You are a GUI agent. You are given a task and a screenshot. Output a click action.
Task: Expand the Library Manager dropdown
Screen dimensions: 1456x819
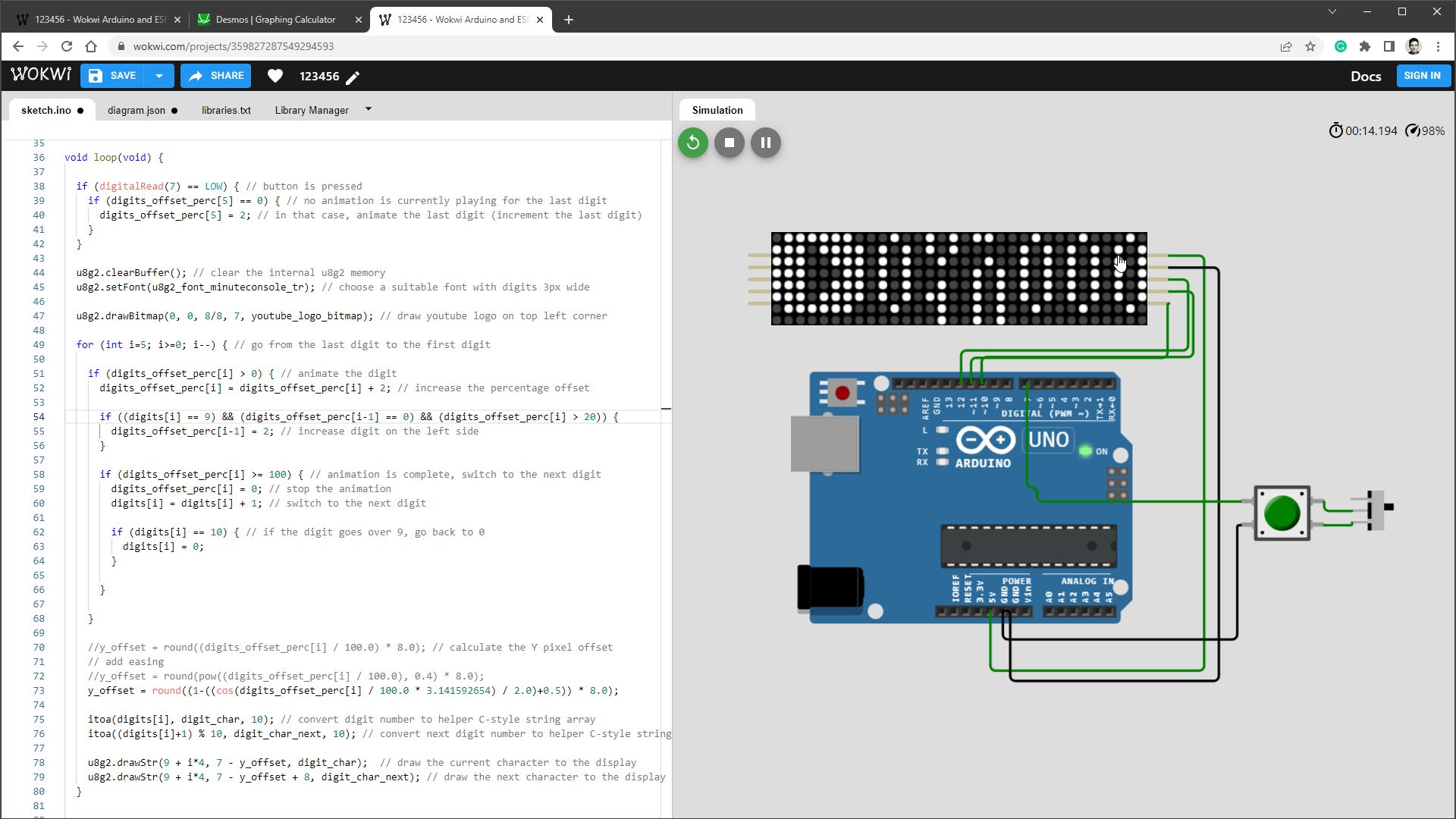[368, 109]
